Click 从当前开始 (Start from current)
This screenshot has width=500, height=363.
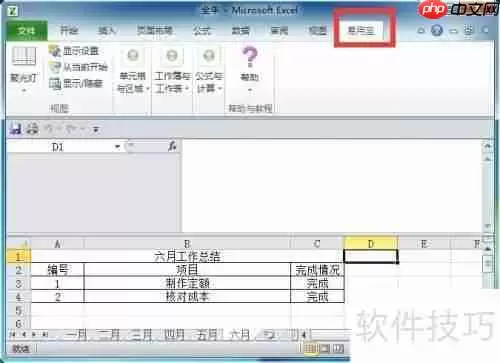point(79,67)
